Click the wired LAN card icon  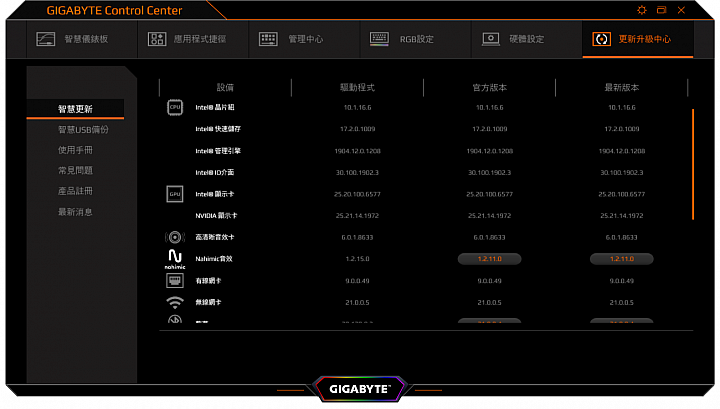click(x=175, y=280)
